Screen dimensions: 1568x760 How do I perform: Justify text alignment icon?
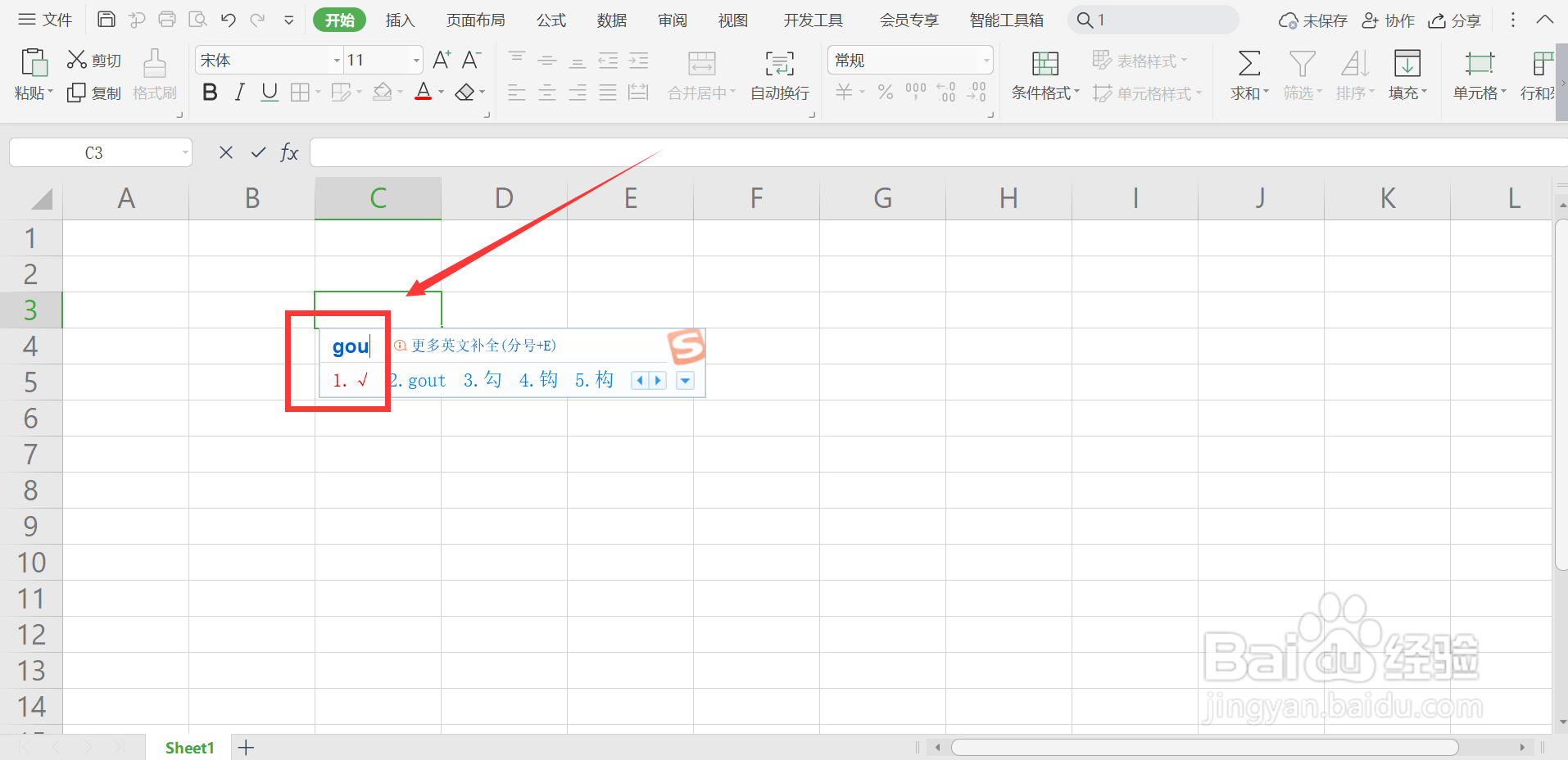tap(608, 93)
